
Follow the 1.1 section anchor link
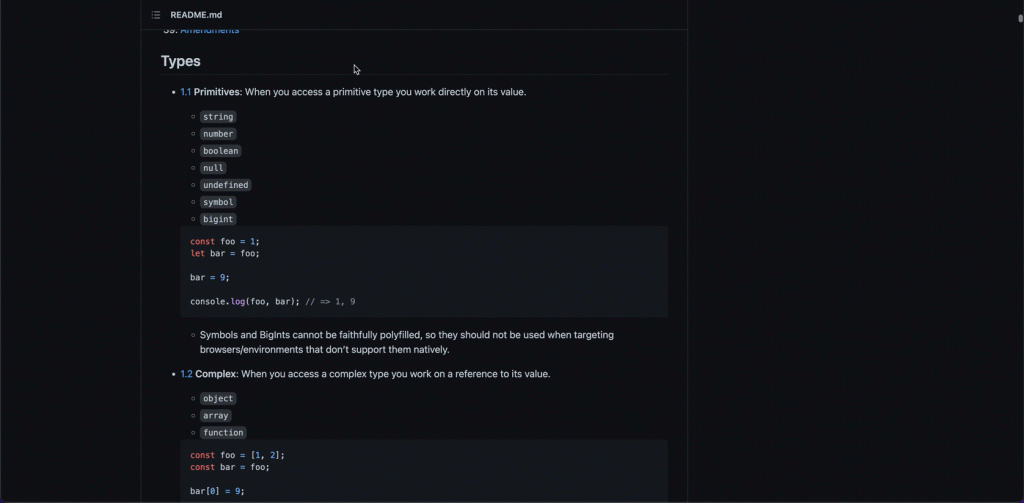click(186, 92)
